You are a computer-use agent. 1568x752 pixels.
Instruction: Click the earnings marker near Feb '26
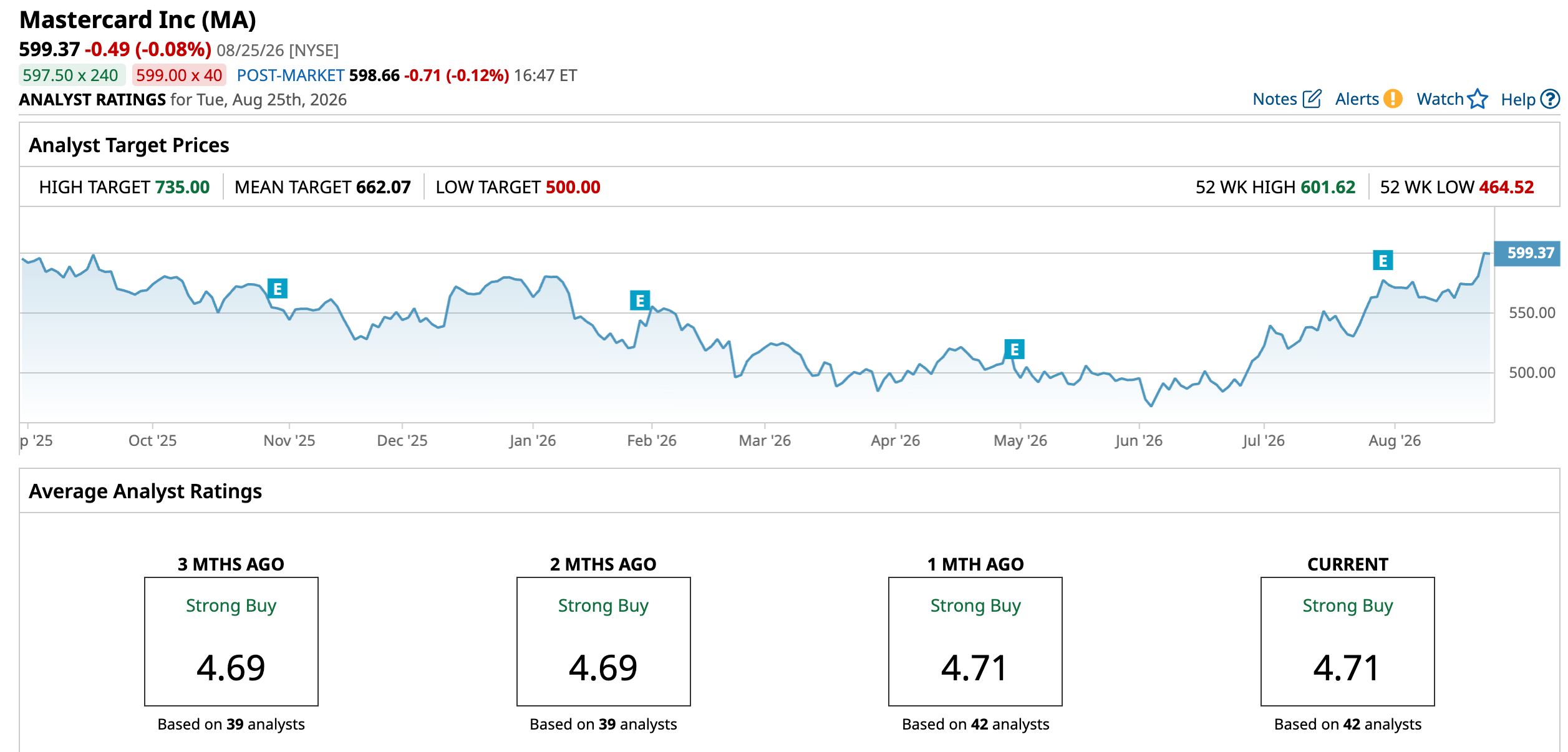click(640, 301)
